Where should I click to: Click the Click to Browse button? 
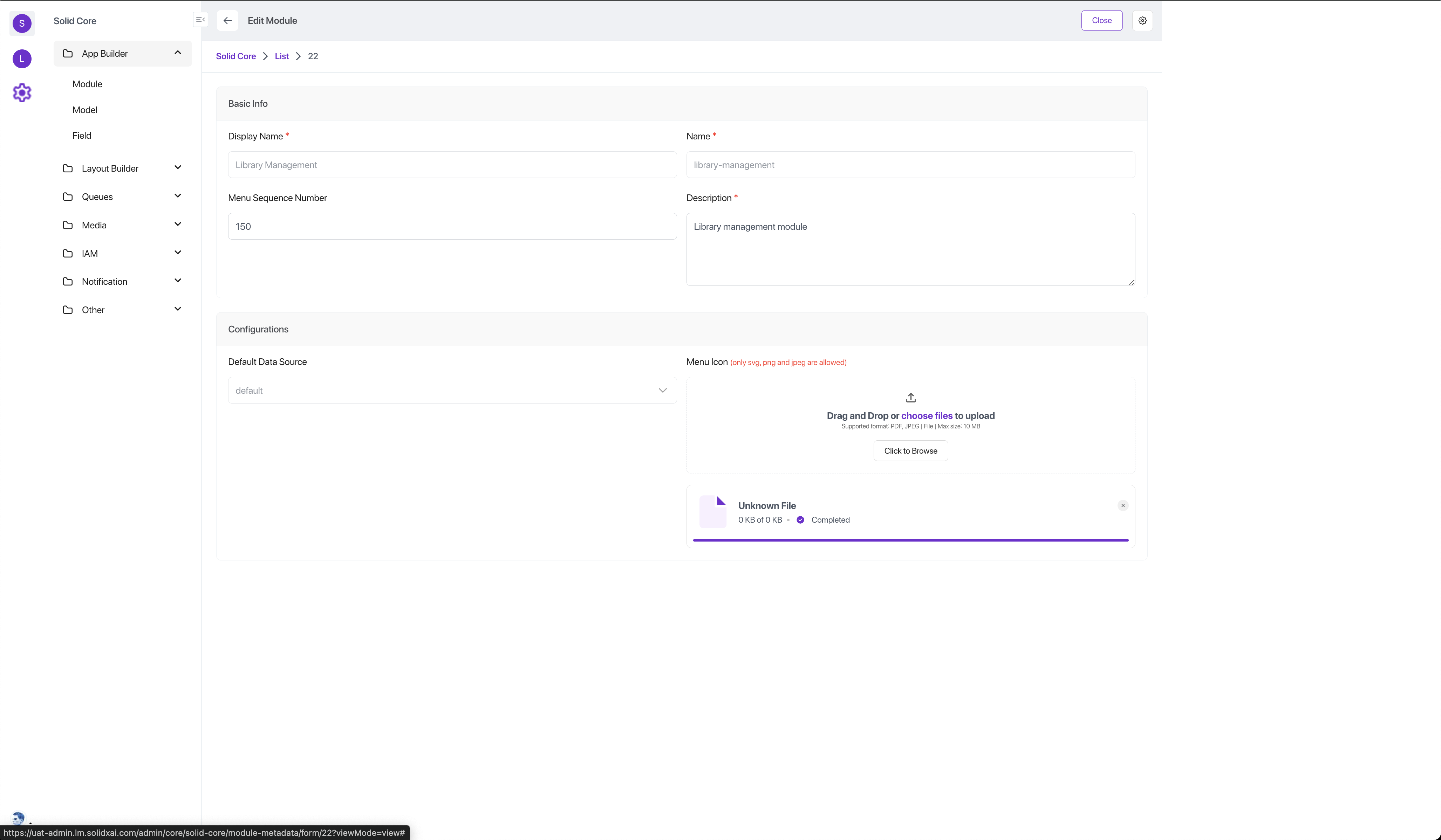click(910, 450)
